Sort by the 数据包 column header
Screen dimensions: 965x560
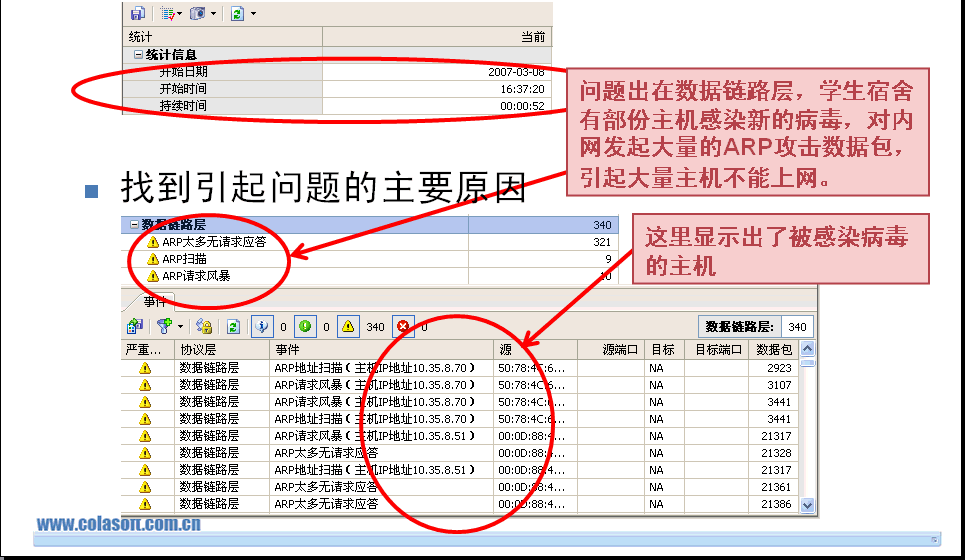pyautogui.click(x=774, y=350)
